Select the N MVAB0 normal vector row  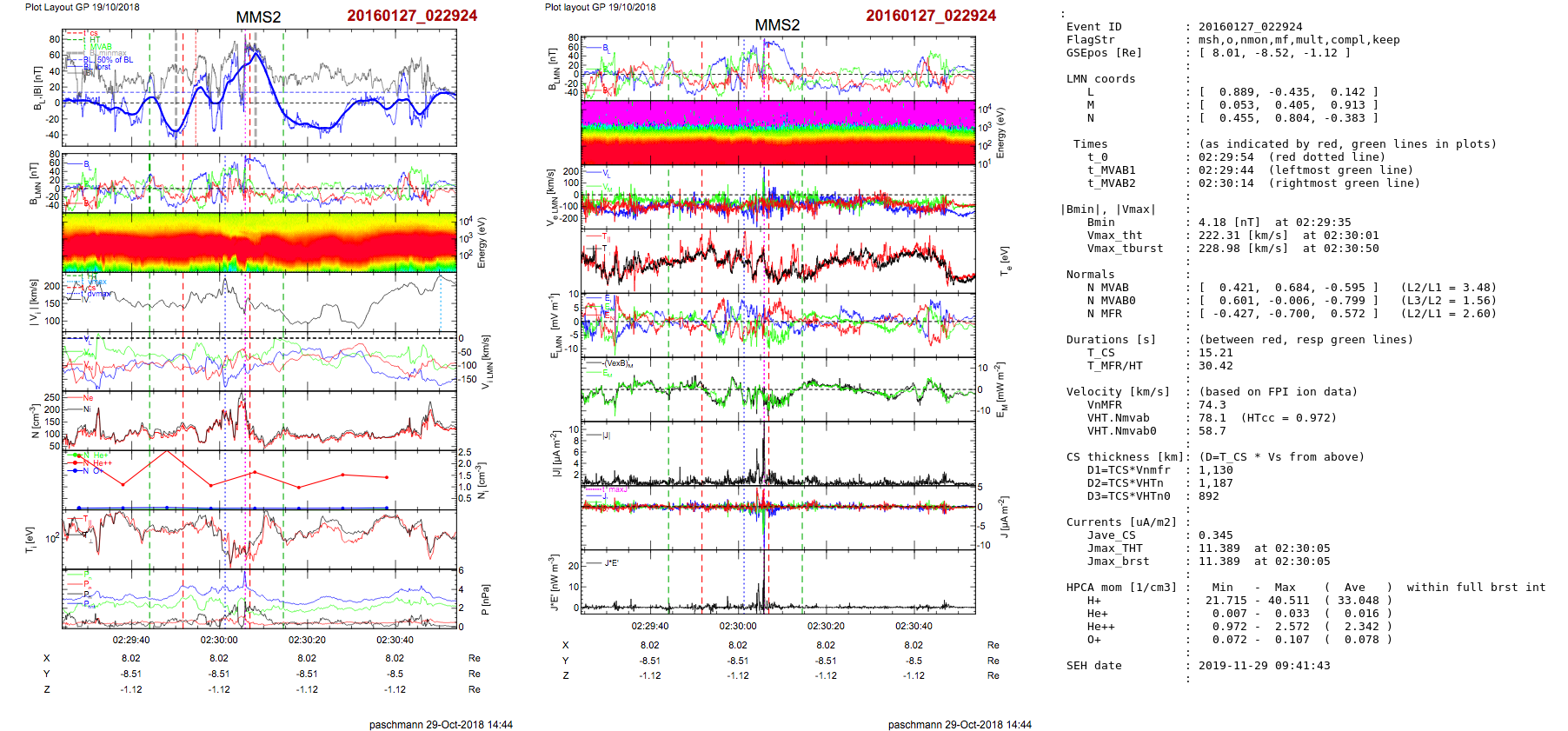[x=1280, y=301]
